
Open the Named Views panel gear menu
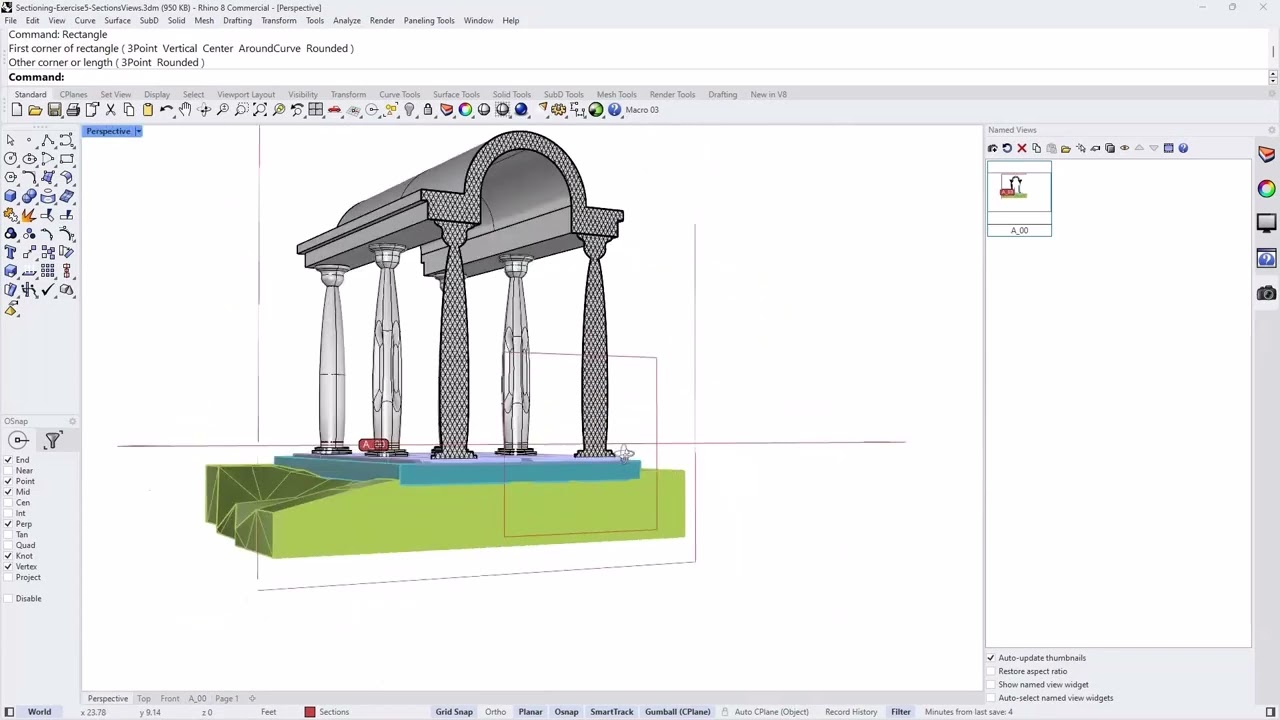(1272, 130)
